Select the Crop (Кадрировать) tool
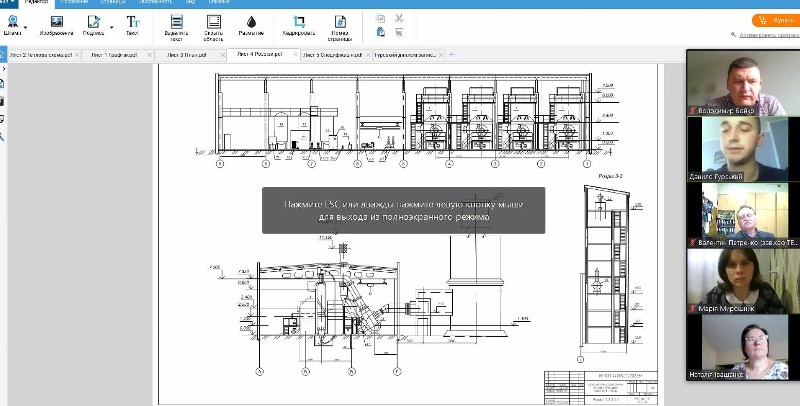The height and width of the screenshot is (406, 800). pos(299,20)
